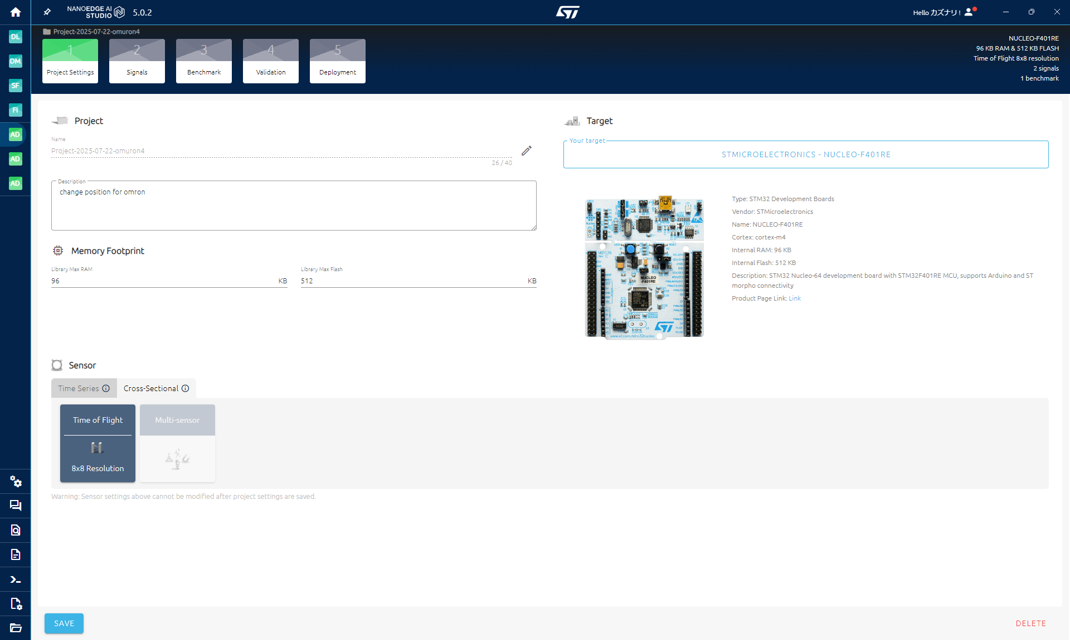Click the Library Max RAM field
The width and height of the screenshot is (1070, 640).
click(163, 281)
